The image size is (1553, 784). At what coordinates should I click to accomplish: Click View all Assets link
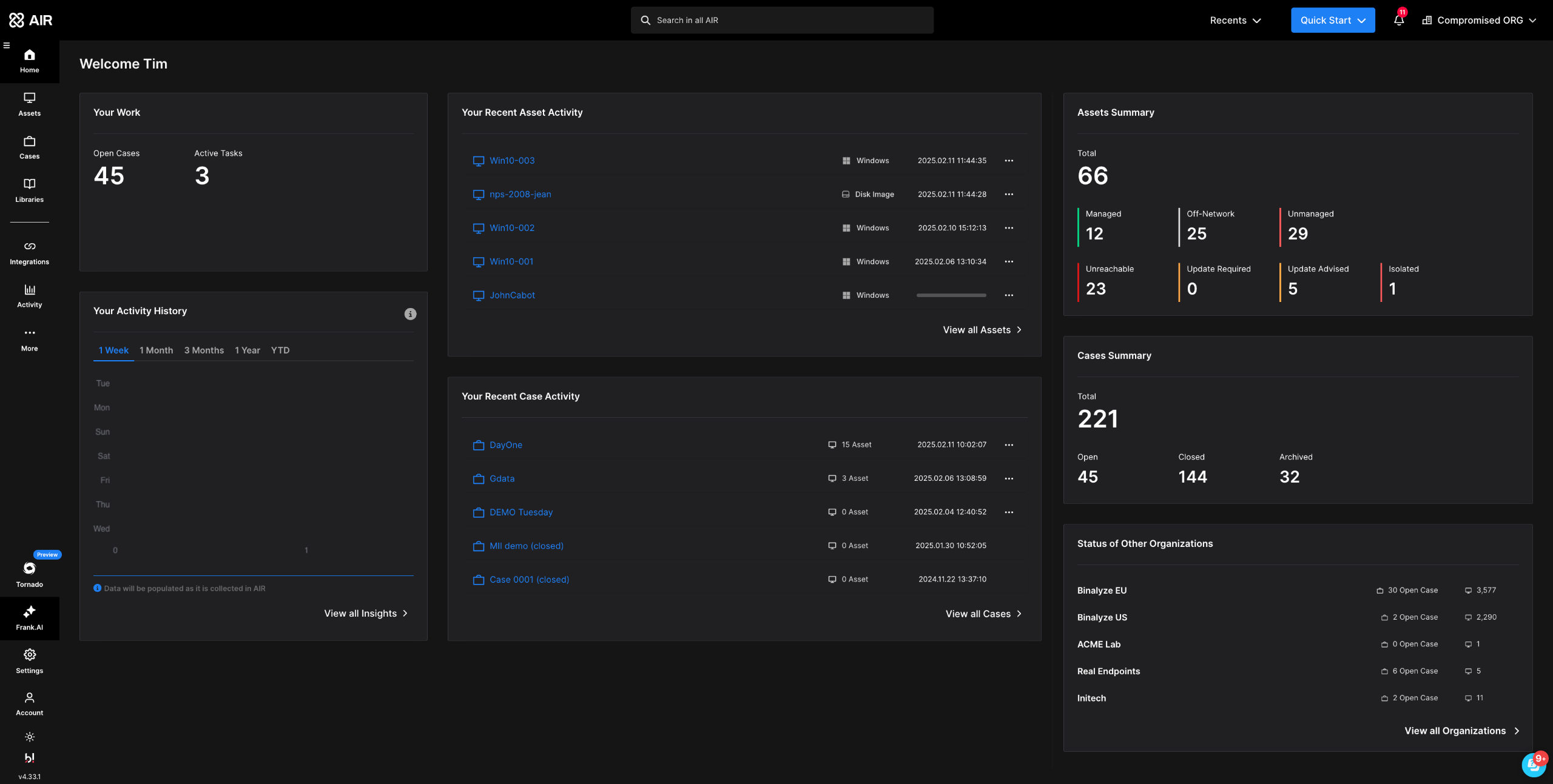coord(982,330)
